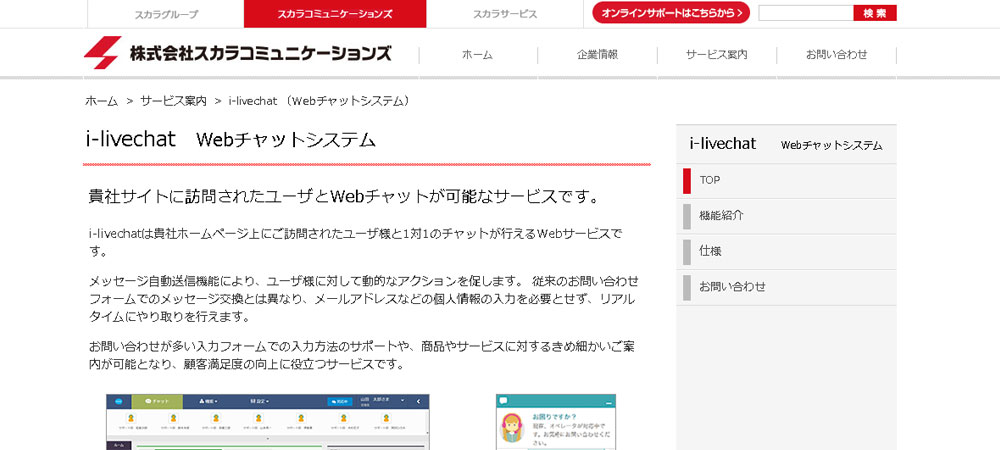Open 企業情報 in main navigation
Image resolution: width=1000 pixels, height=450 pixels.
[x=597, y=55]
